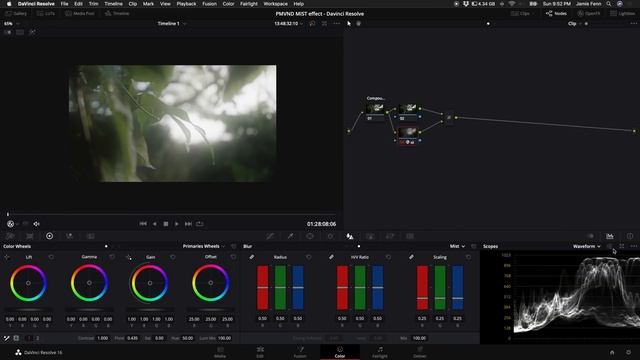This screenshot has width=640, height=360.
Task: Select node 02 thumbnail in node graph
Action: (x=408, y=109)
